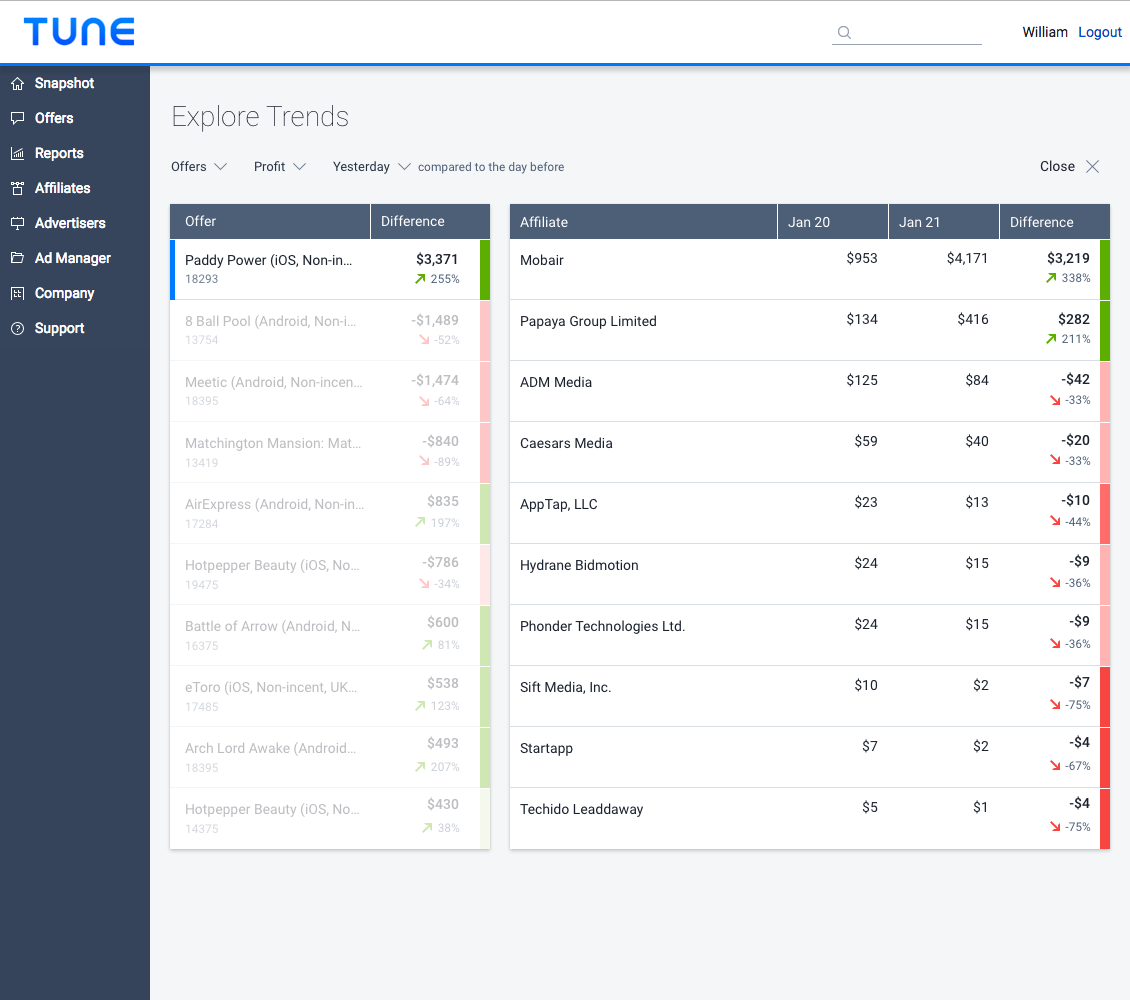The image size is (1130, 1000).
Task: Click the Advertisers monitor icon
Action: coord(18,223)
